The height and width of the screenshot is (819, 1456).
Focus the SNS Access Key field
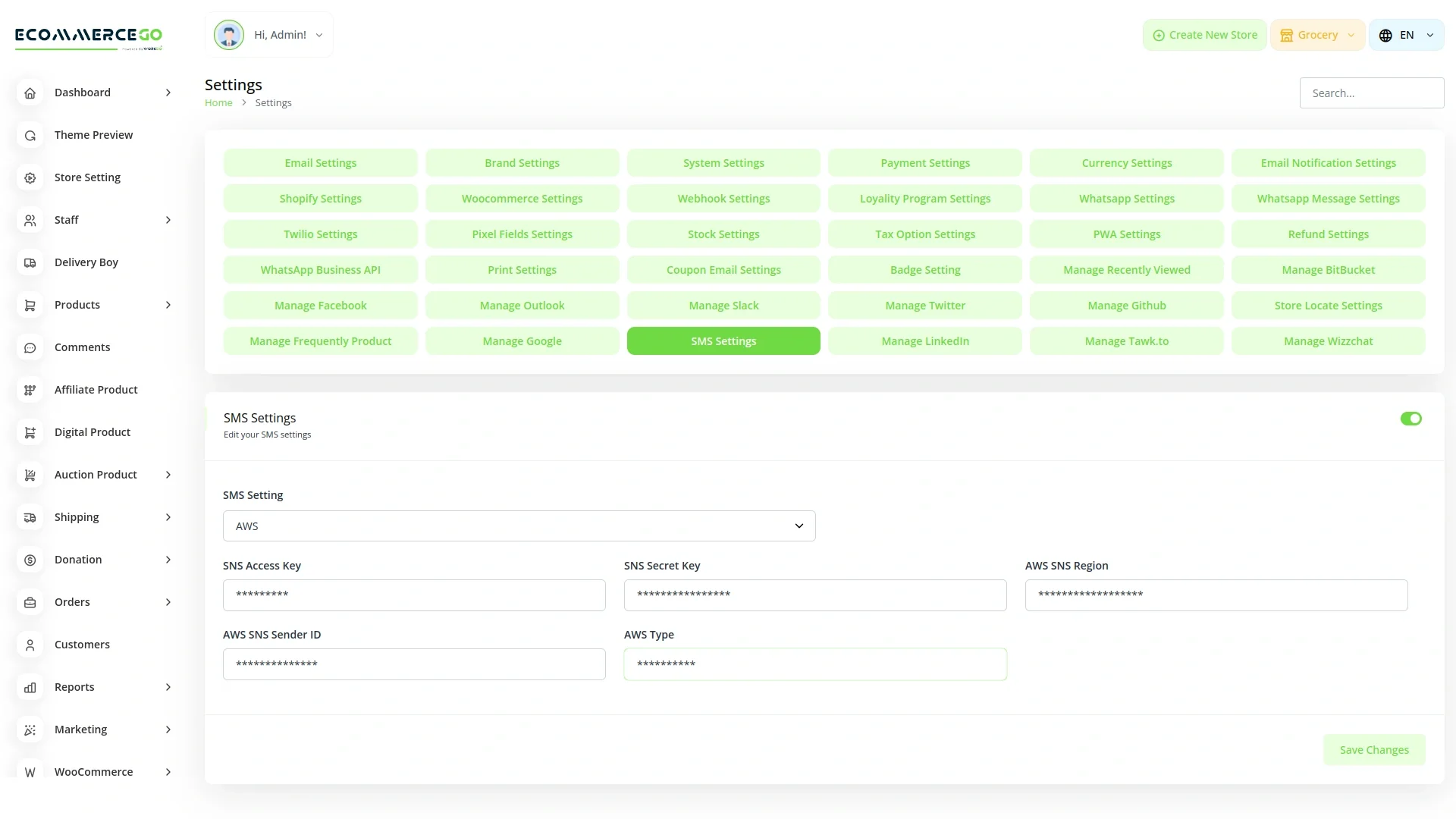point(414,595)
